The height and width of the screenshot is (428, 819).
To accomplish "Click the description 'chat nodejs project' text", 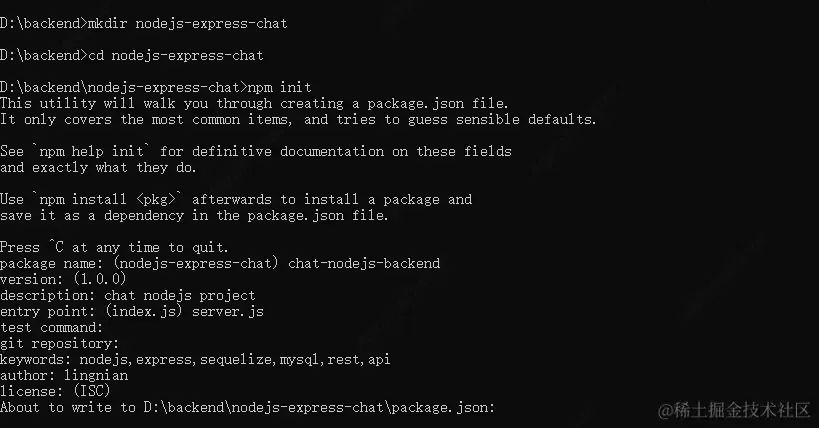I will coord(180,296).
